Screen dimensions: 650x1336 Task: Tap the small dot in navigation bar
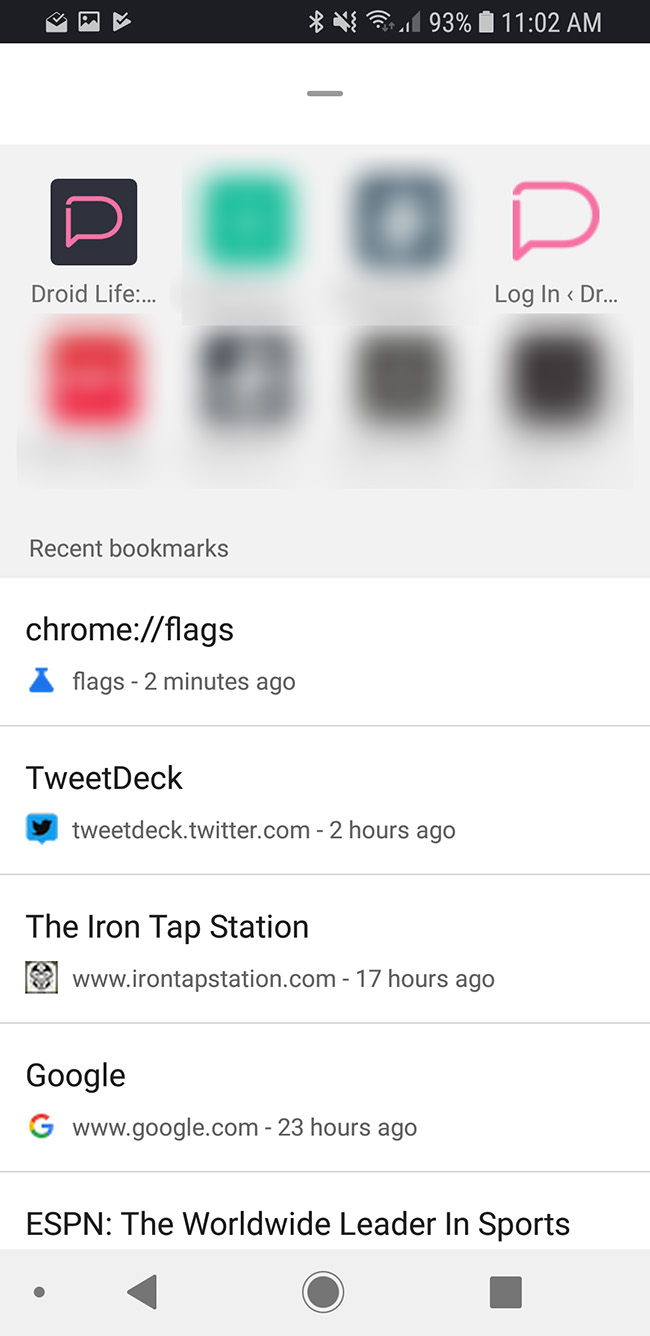pos(39,1292)
